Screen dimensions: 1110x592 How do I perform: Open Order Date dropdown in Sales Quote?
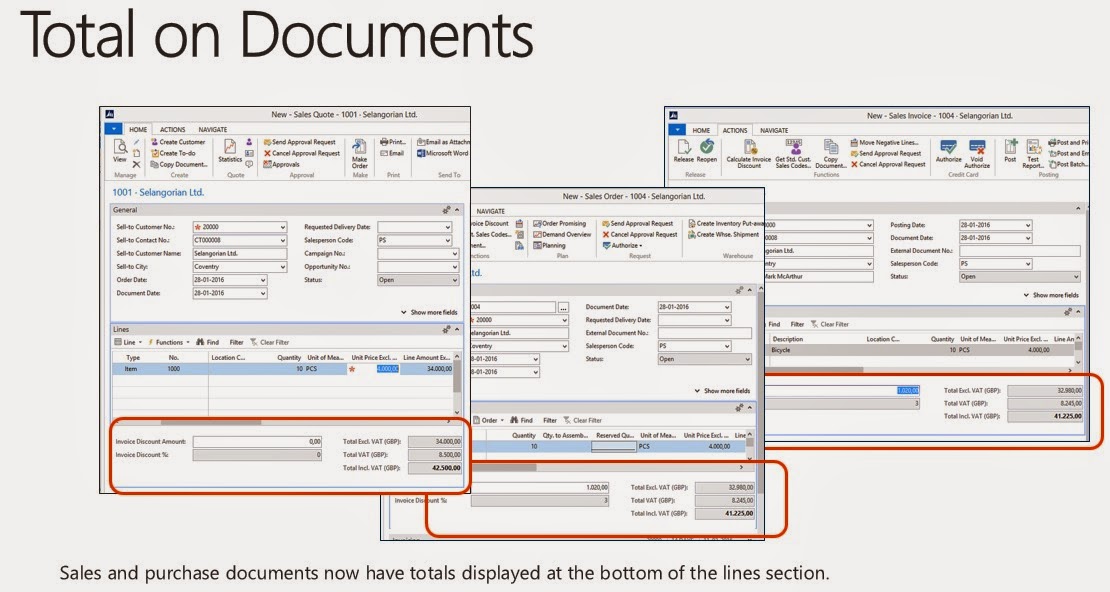tap(263, 280)
